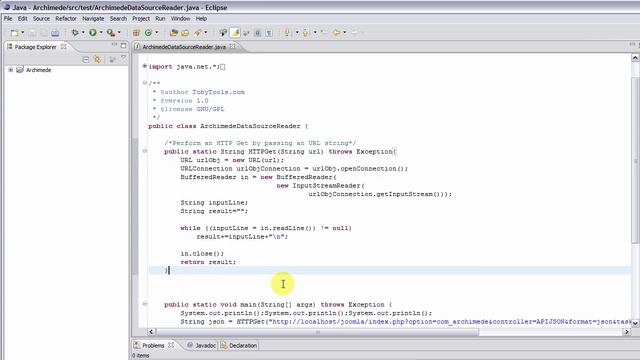Collapse the main method fold marker
This screenshot has height=360, width=640.
[144, 304]
